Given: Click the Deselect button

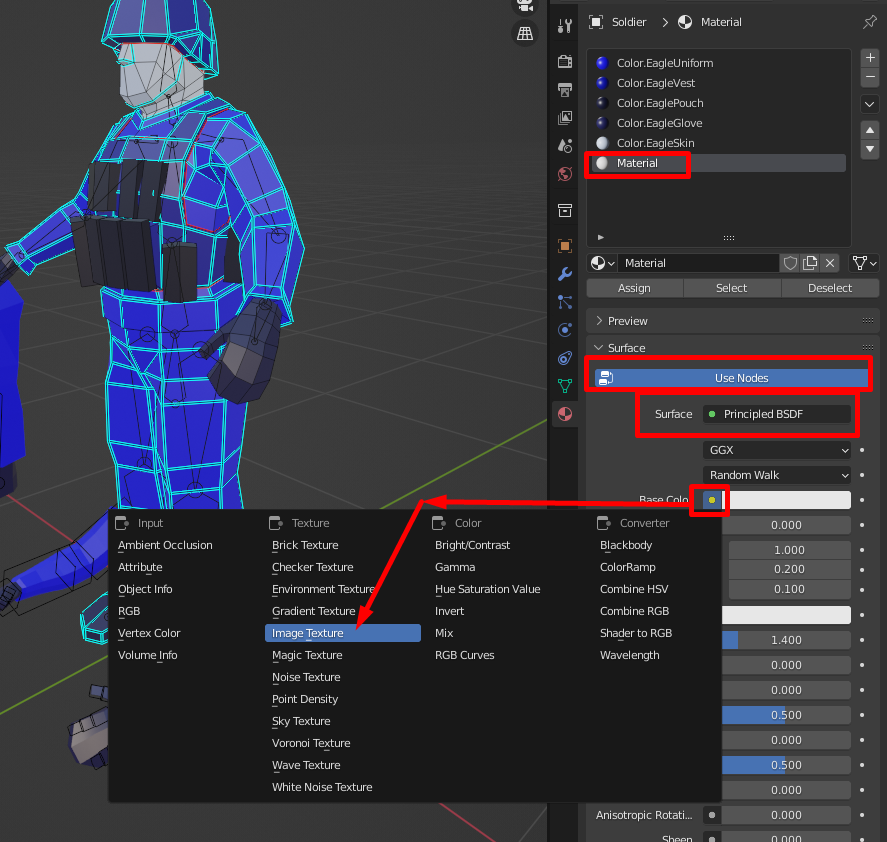Looking at the screenshot, I should pyautogui.click(x=830, y=288).
